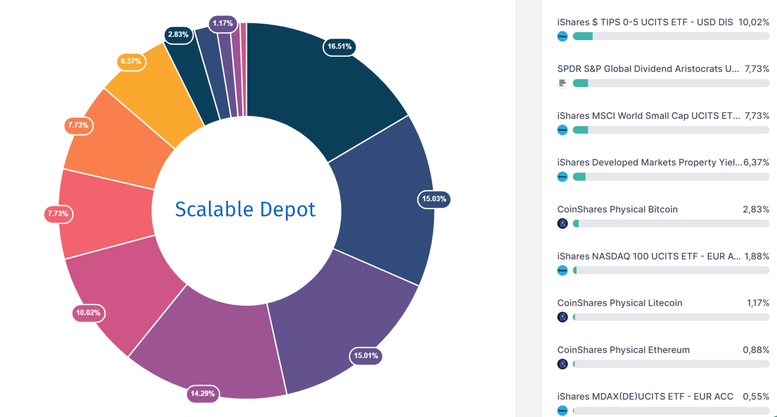Click the SPDR icon under Global Dividend Aristocrats
Screen dimensions: 777x417
pos(563,83)
